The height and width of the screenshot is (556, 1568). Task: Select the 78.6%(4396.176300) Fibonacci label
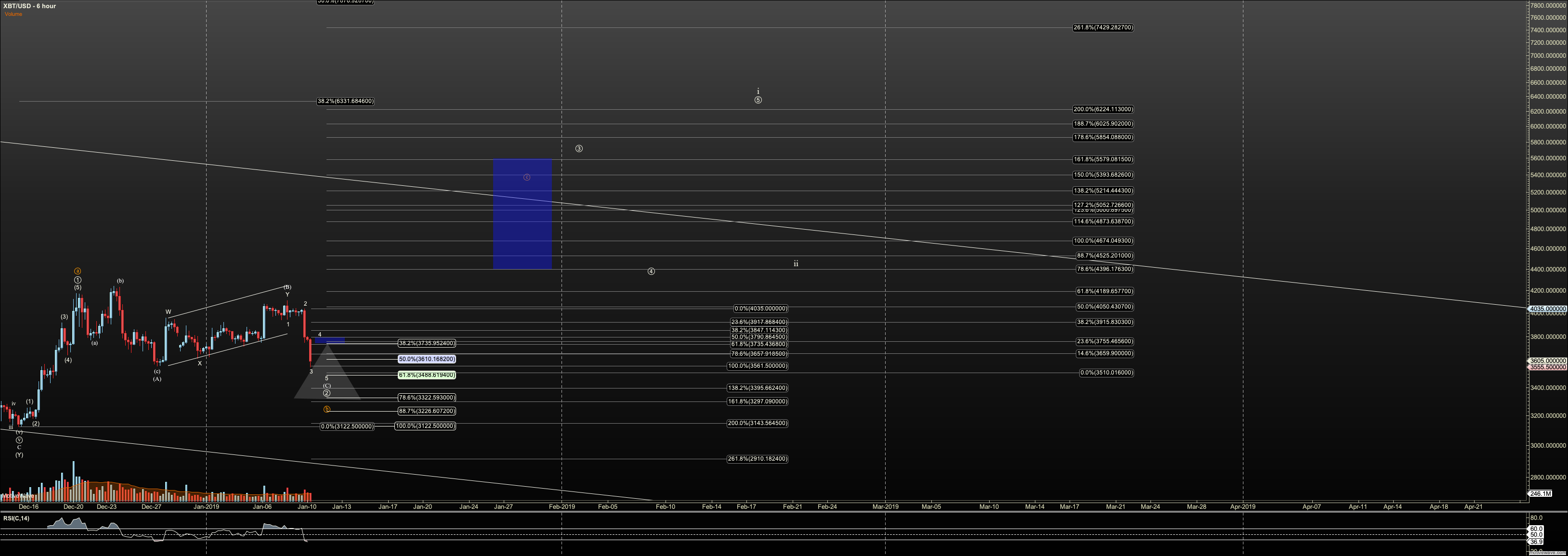[1105, 269]
